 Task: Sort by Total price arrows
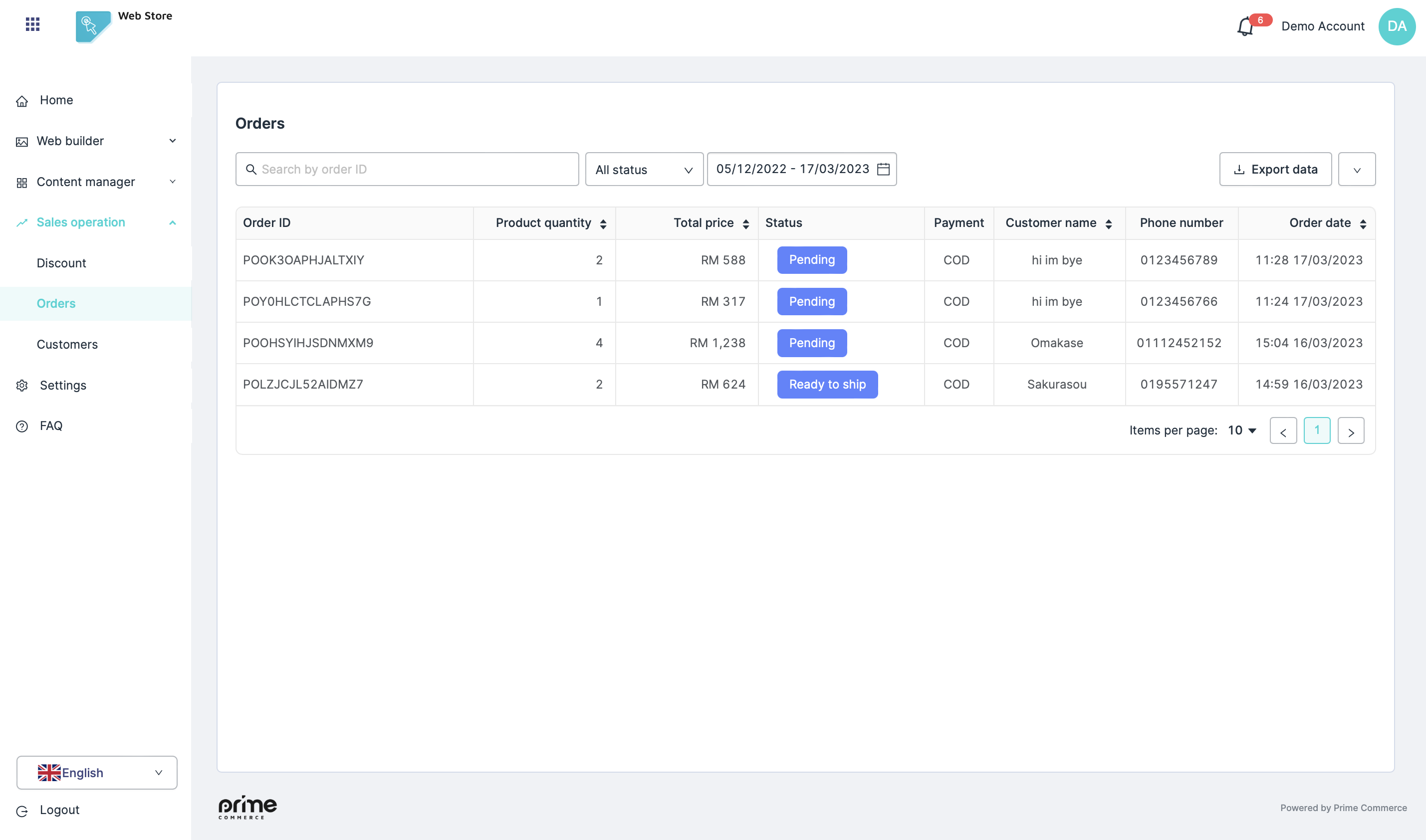(x=745, y=224)
